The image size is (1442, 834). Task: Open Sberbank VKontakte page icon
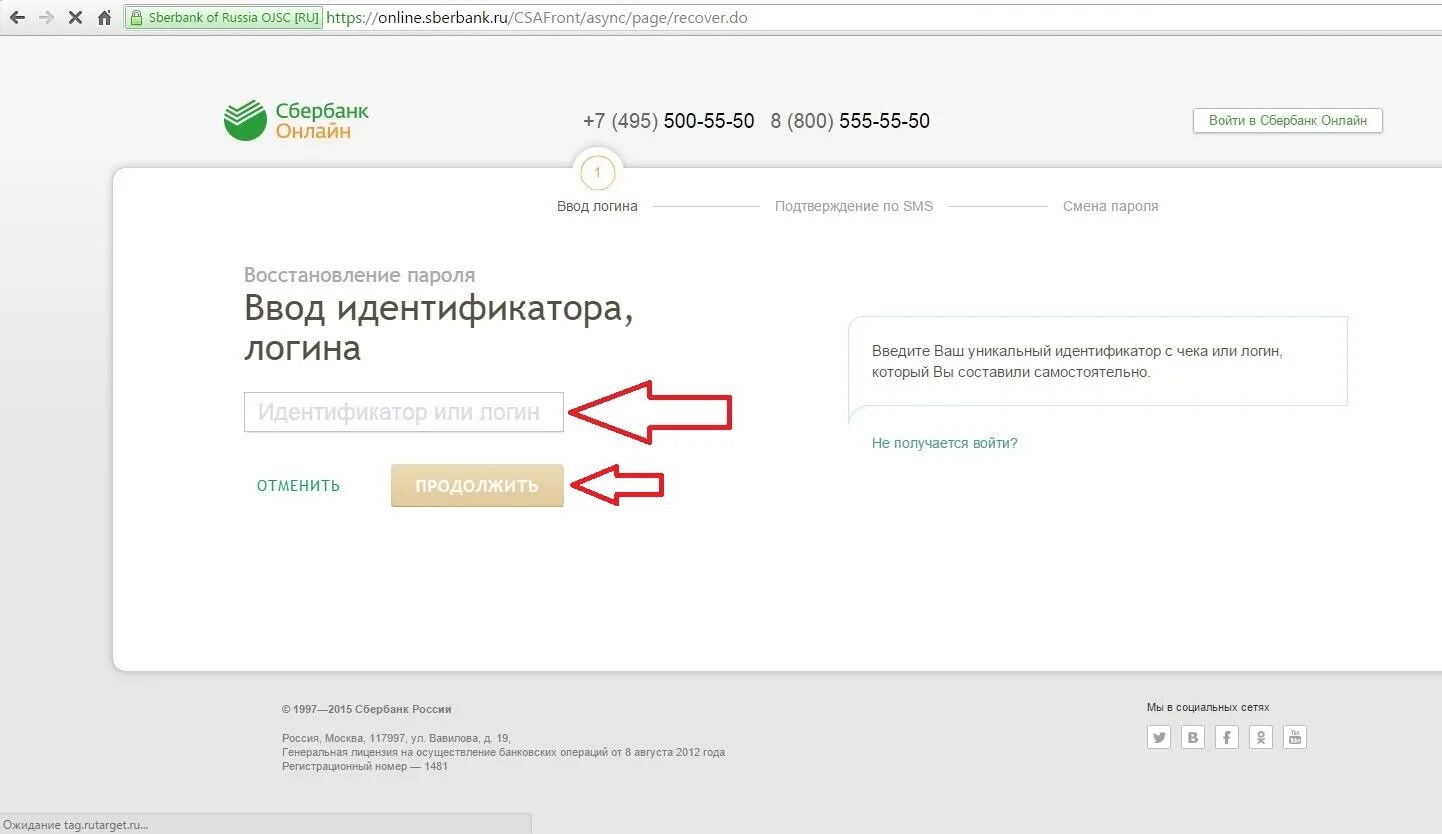pyautogui.click(x=1193, y=737)
